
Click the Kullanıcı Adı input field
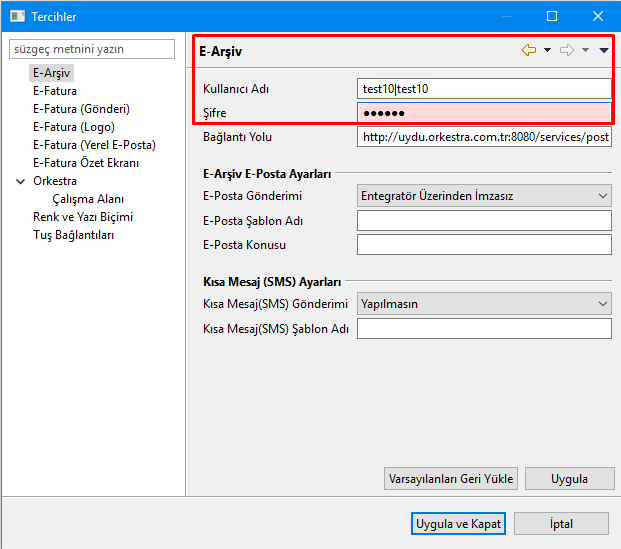(x=484, y=89)
